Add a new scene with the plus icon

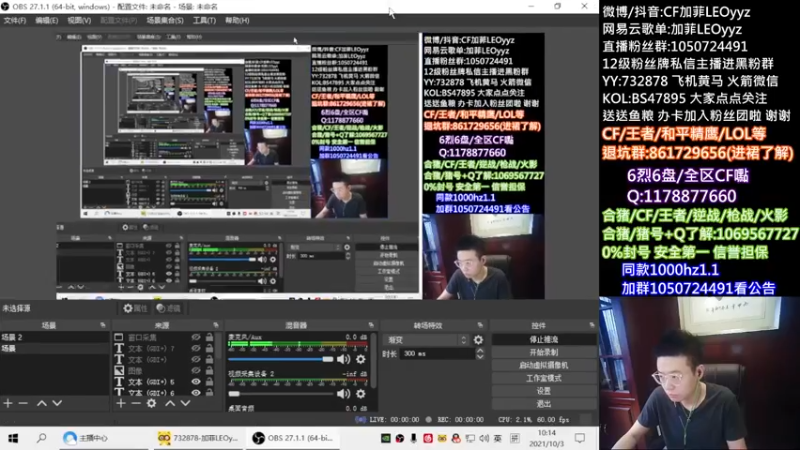coord(8,403)
